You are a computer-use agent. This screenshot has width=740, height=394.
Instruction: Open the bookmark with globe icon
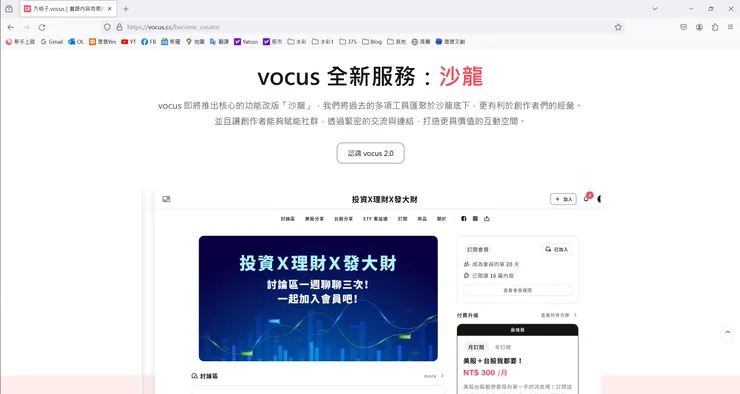pos(420,42)
